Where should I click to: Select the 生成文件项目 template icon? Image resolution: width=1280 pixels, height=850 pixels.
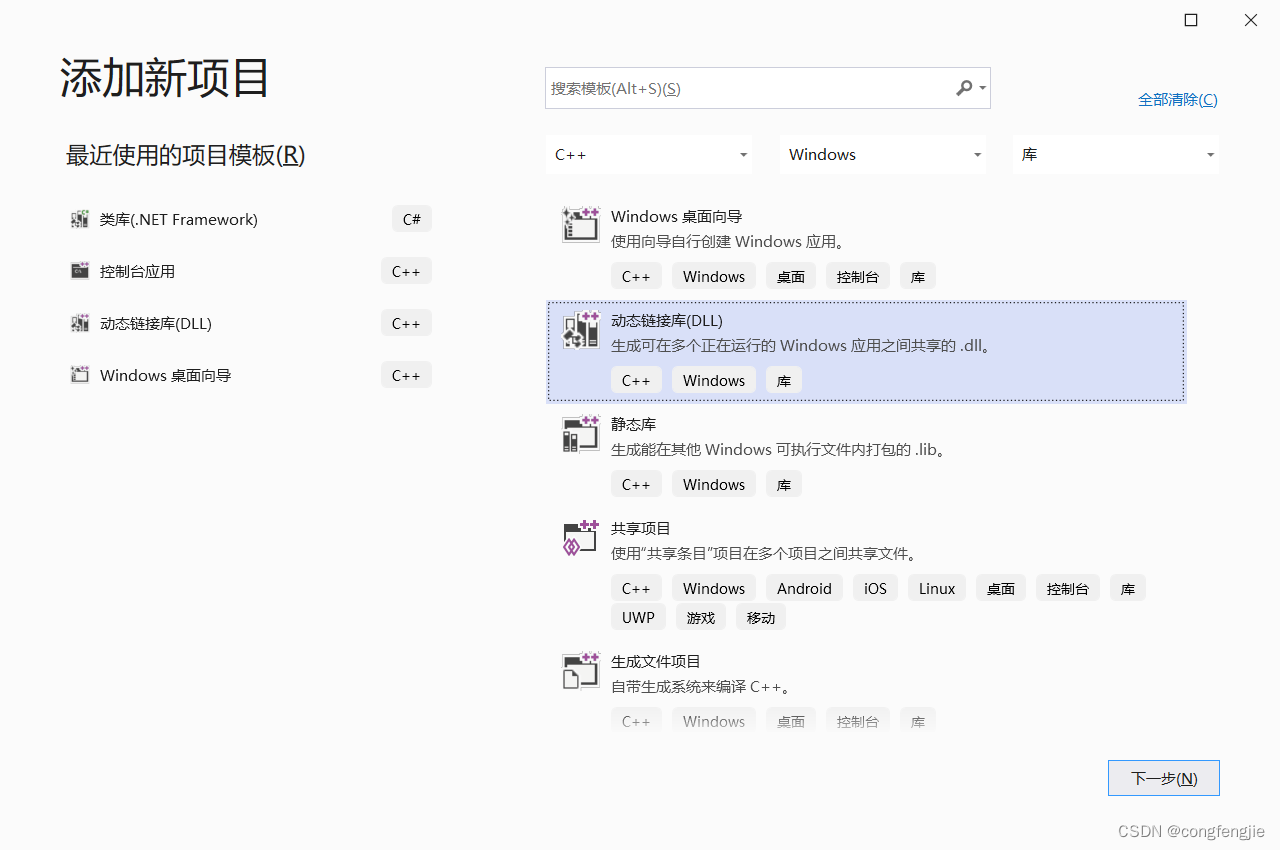coord(580,670)
